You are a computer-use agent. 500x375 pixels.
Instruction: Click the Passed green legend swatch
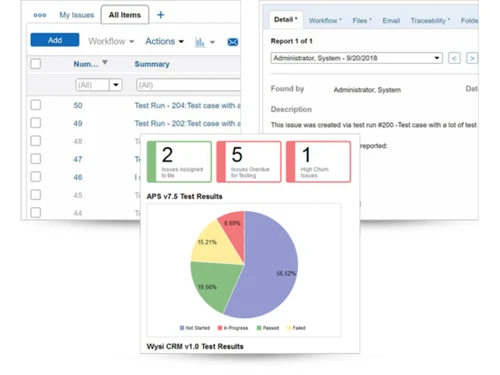(x=259, y=328)
